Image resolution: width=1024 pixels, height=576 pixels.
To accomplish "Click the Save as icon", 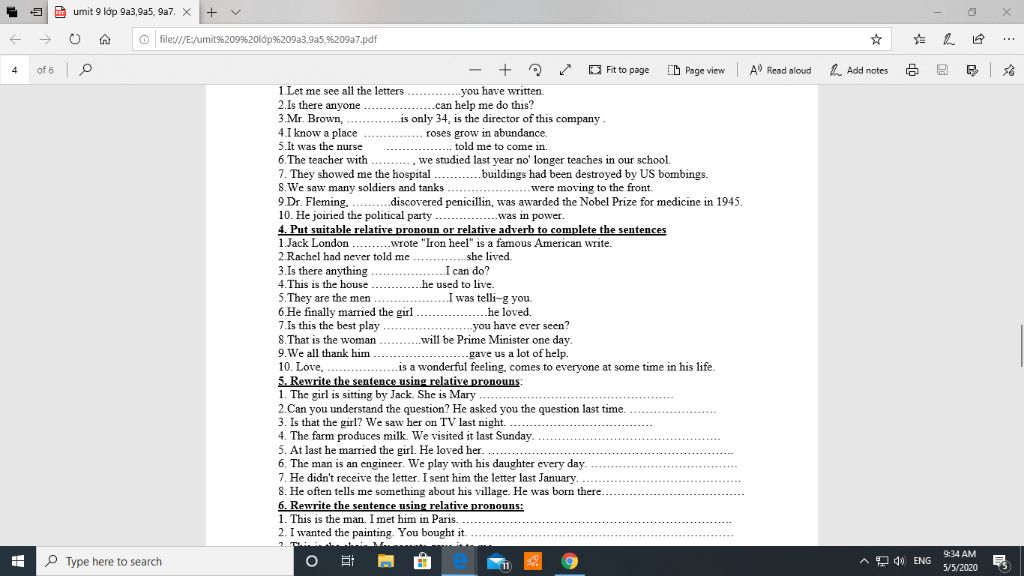I will point(972,70).
